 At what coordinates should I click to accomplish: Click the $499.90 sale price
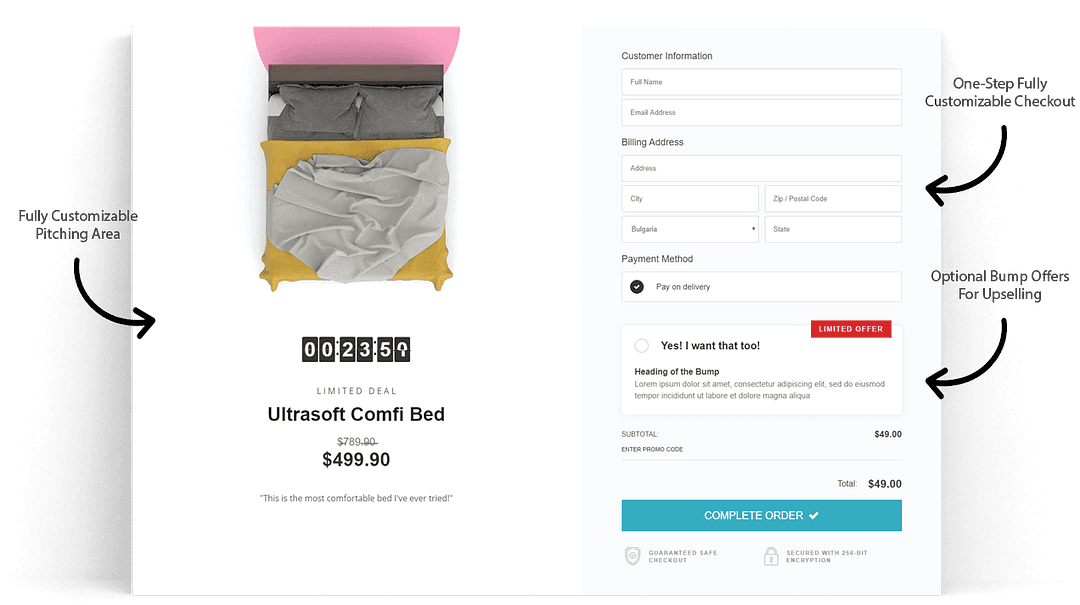click(356, 460)
